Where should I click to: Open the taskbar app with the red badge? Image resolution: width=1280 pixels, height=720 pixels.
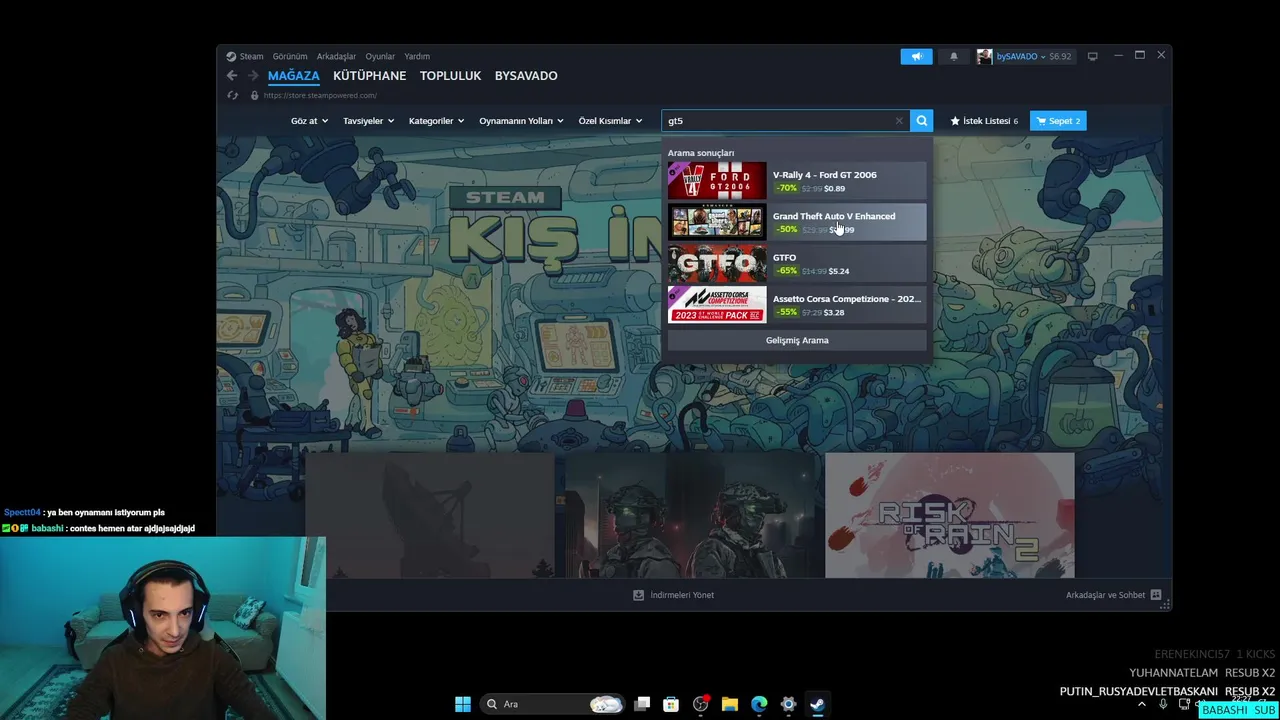click(x=701, y=704)
